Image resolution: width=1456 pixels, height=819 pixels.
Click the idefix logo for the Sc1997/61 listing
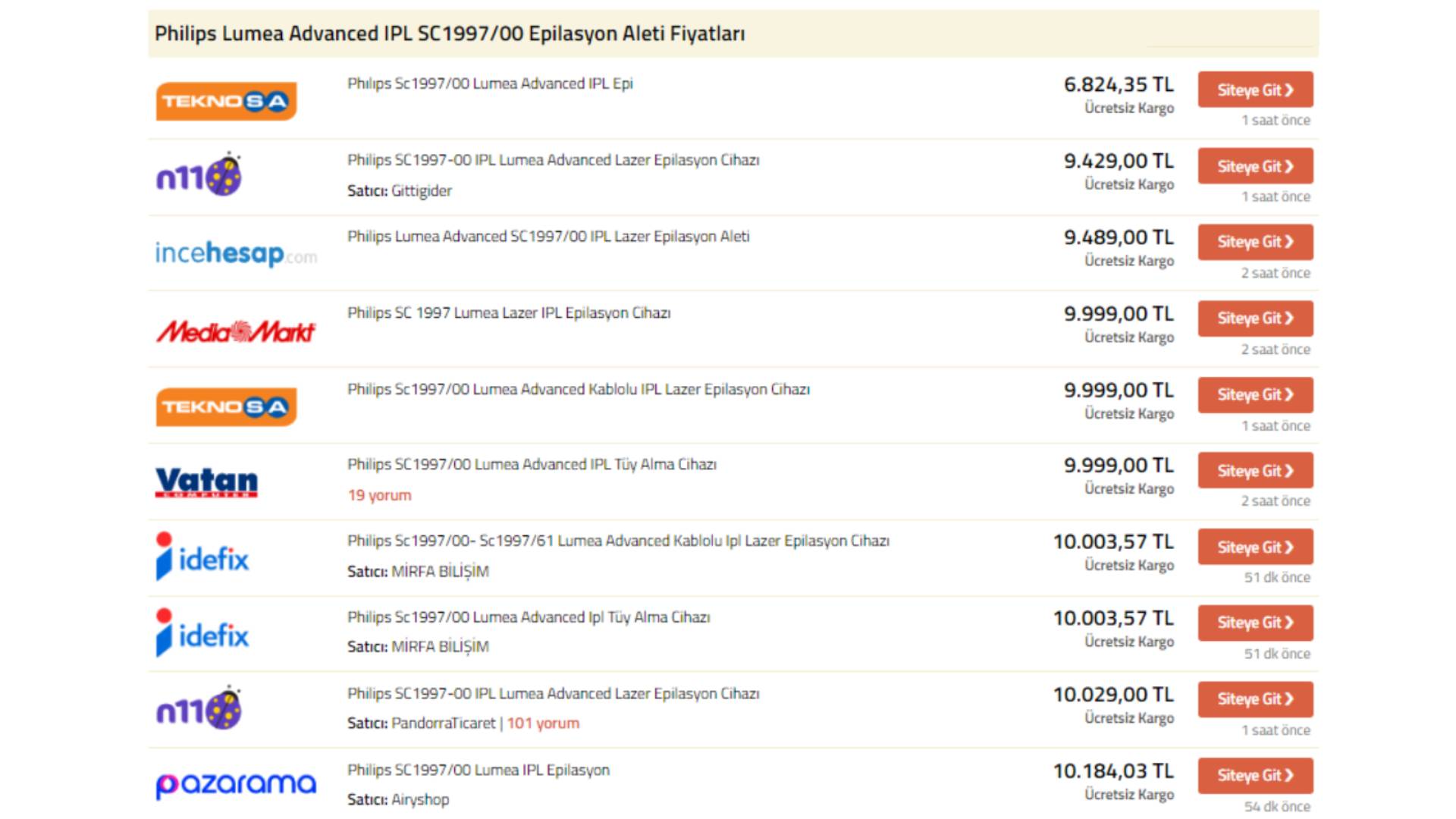coord(202,557)
